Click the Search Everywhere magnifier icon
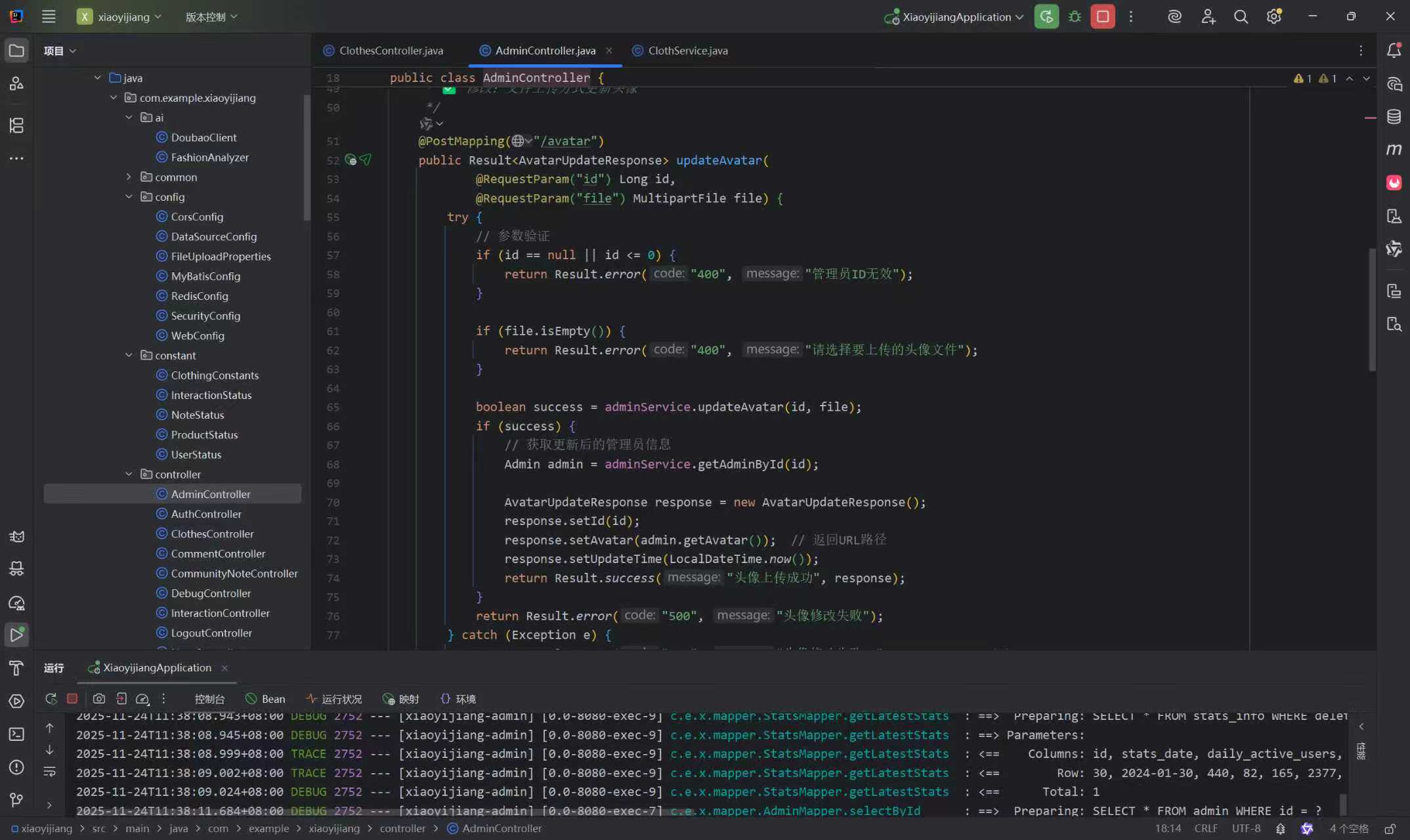 tap(1241, 17)
